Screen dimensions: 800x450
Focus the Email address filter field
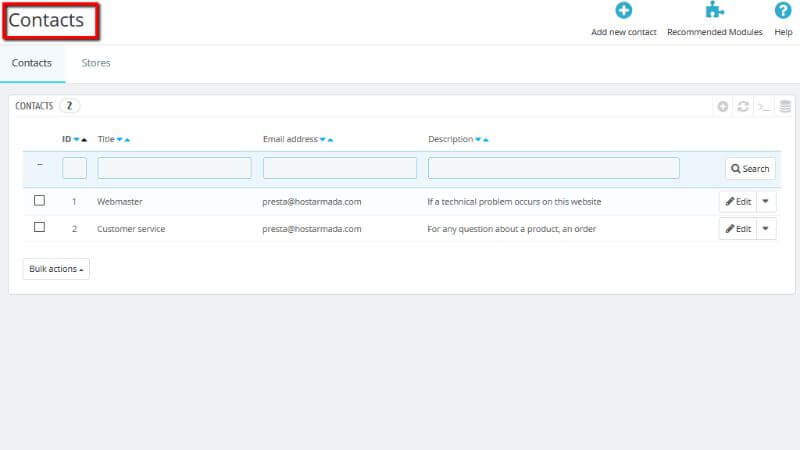[340, 168]
